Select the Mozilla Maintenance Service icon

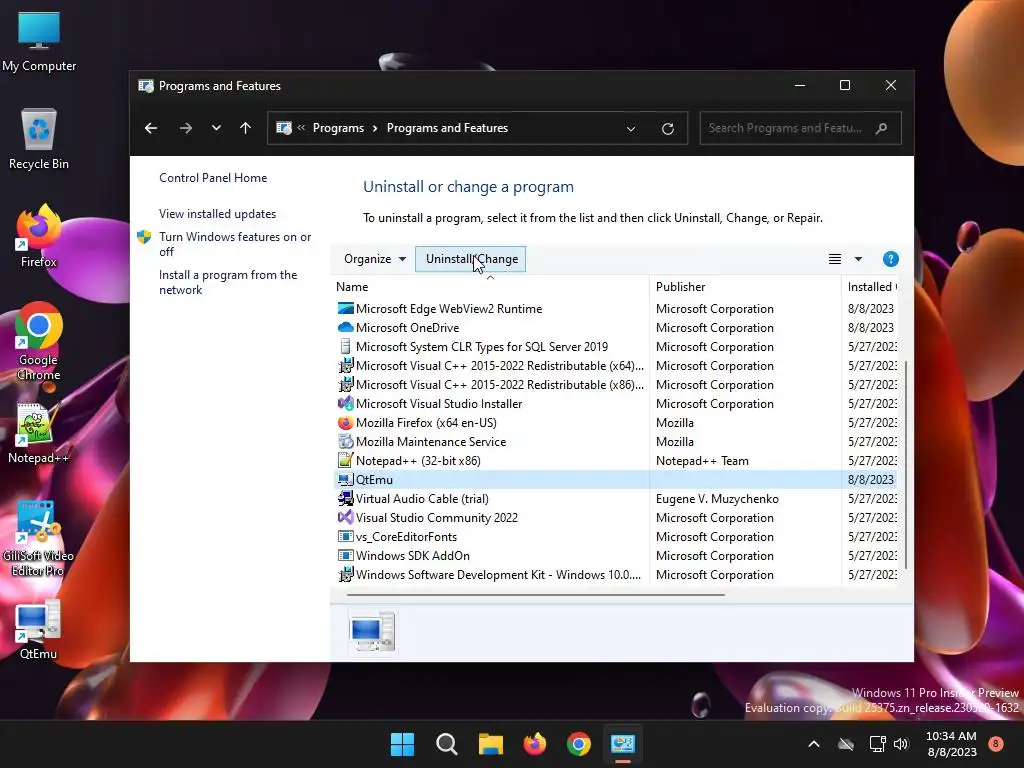click(345, 441)
